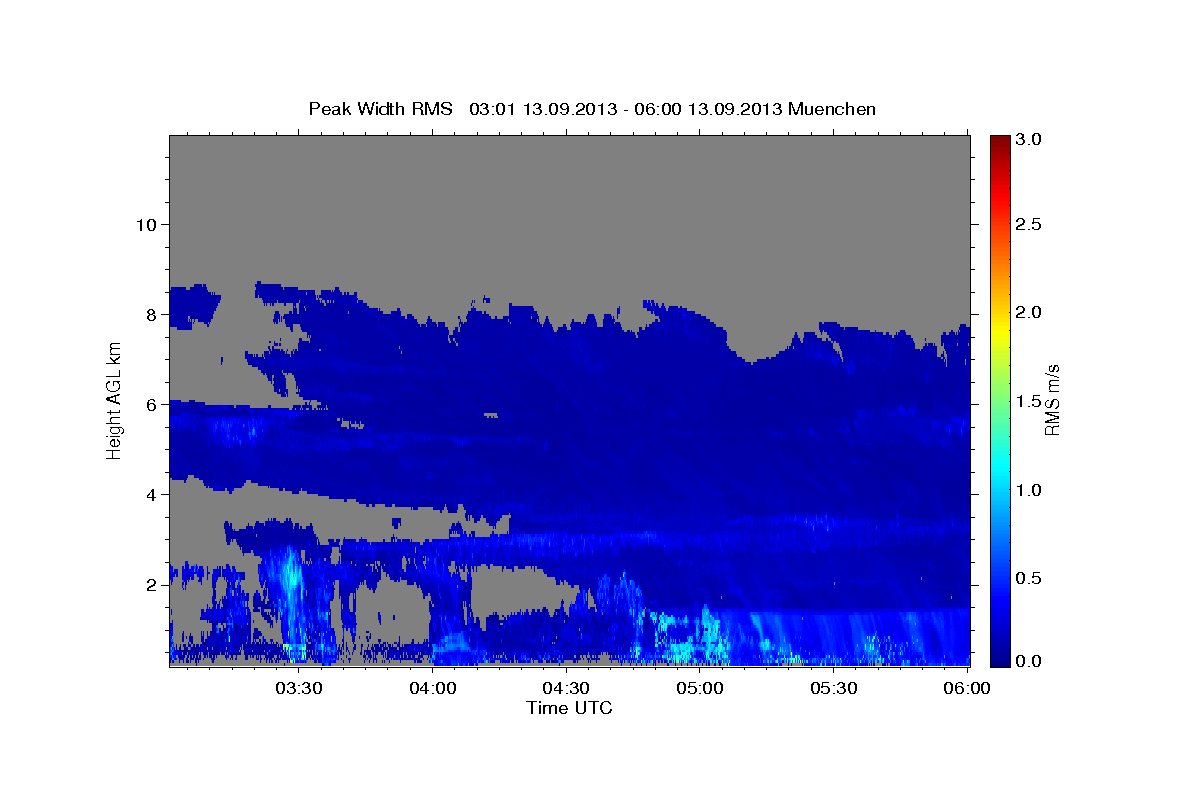1200x800 pixels.
Task: Click the 05:30 time tick label
Action: pos(833,689)
